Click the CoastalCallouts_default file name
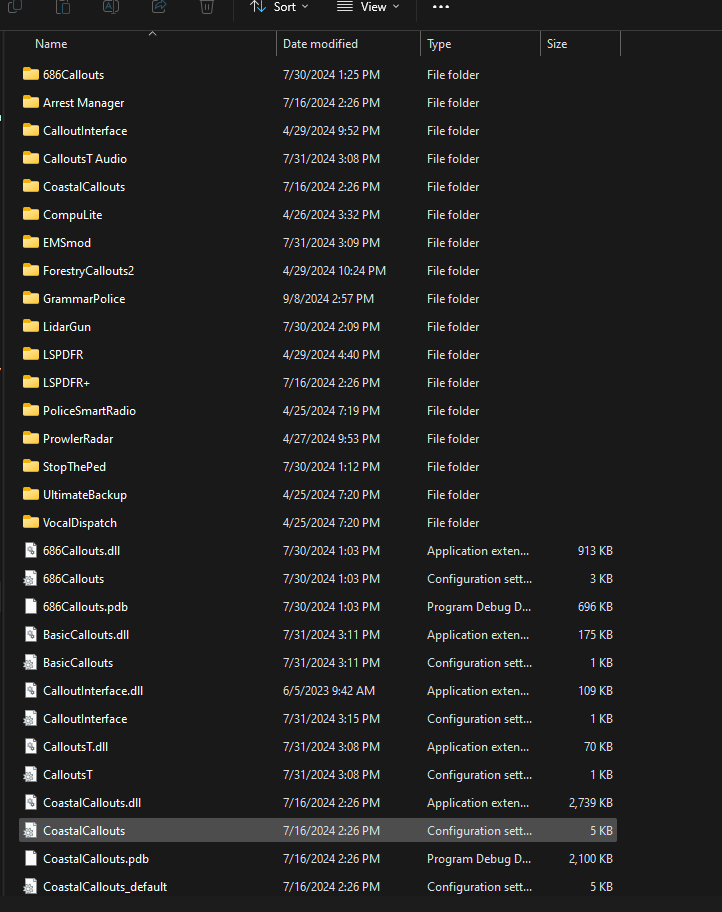722x912 pixels. coord(105,887)
